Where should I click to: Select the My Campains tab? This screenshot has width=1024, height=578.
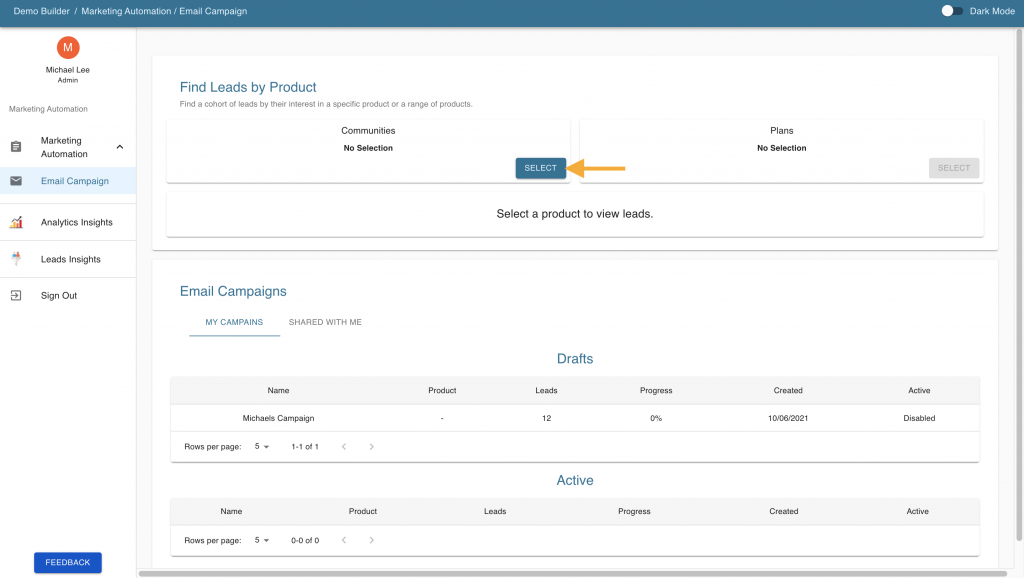click(234, 322)
